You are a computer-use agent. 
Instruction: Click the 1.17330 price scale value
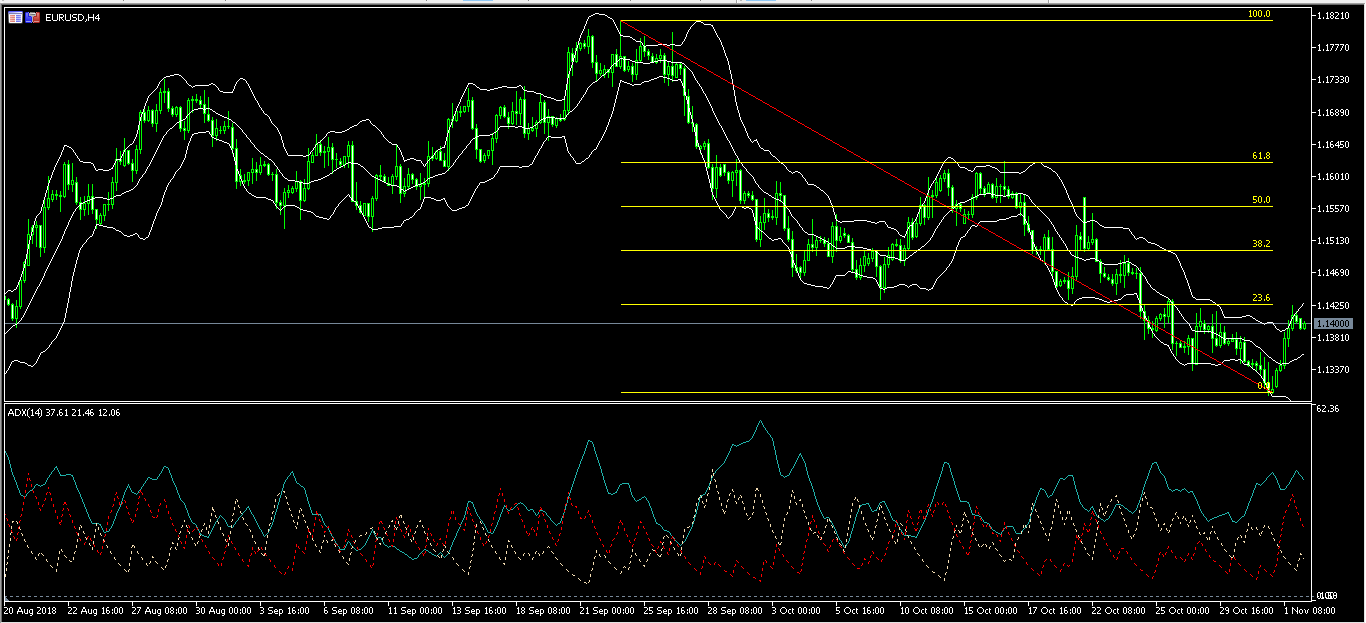pos(1334,79)
